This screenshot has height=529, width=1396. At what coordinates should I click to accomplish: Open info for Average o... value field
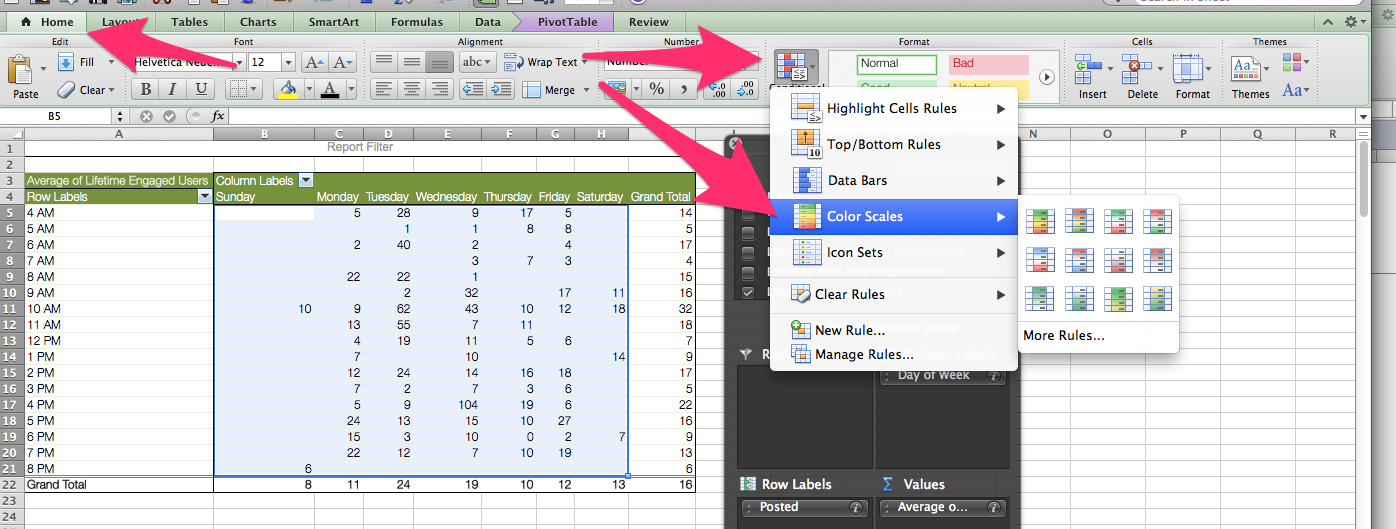pos(994,507)
